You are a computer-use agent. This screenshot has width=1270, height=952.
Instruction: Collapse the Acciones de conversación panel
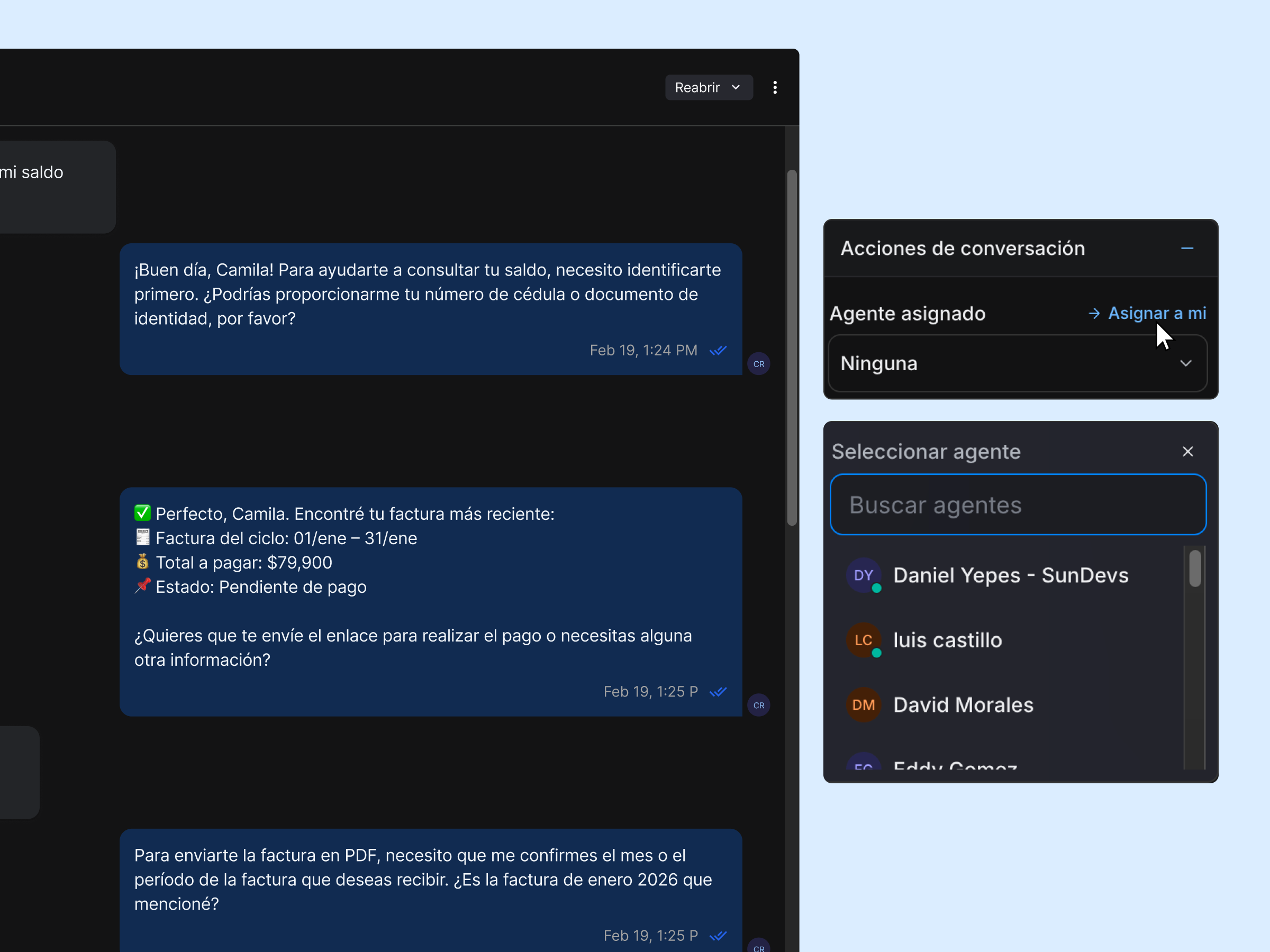1187,249
